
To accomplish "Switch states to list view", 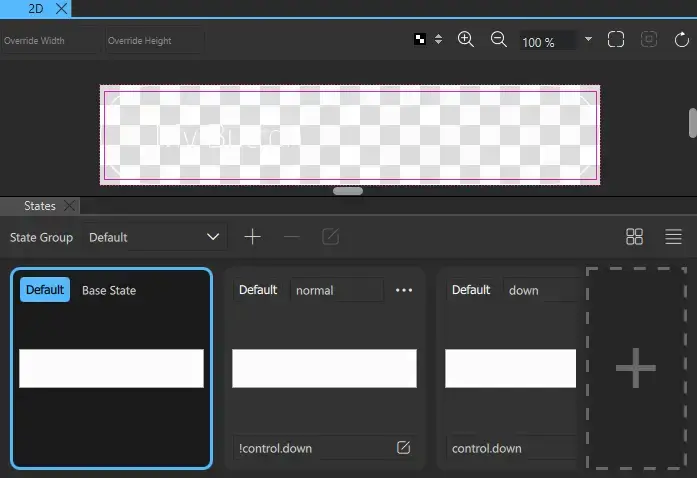I will (x=673, y=237).
